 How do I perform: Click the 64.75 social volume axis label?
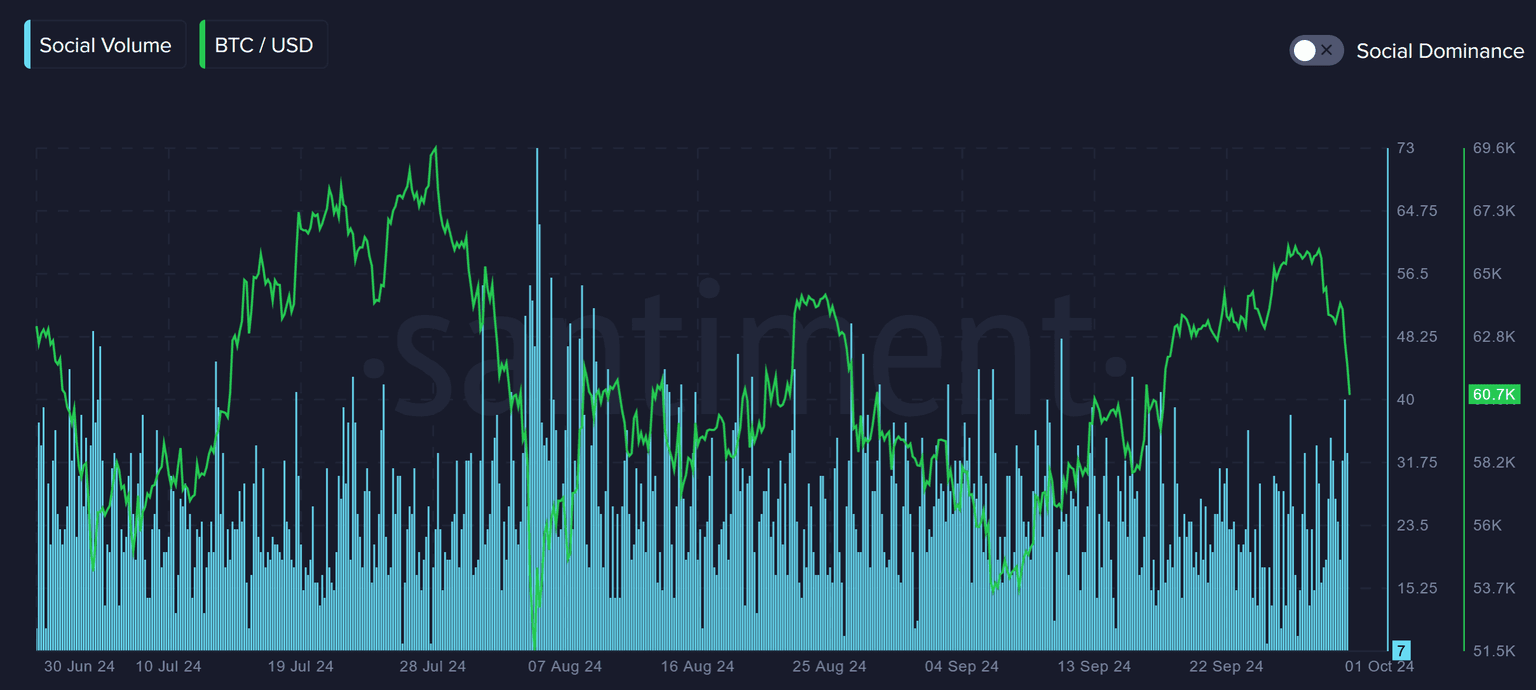1416,211
